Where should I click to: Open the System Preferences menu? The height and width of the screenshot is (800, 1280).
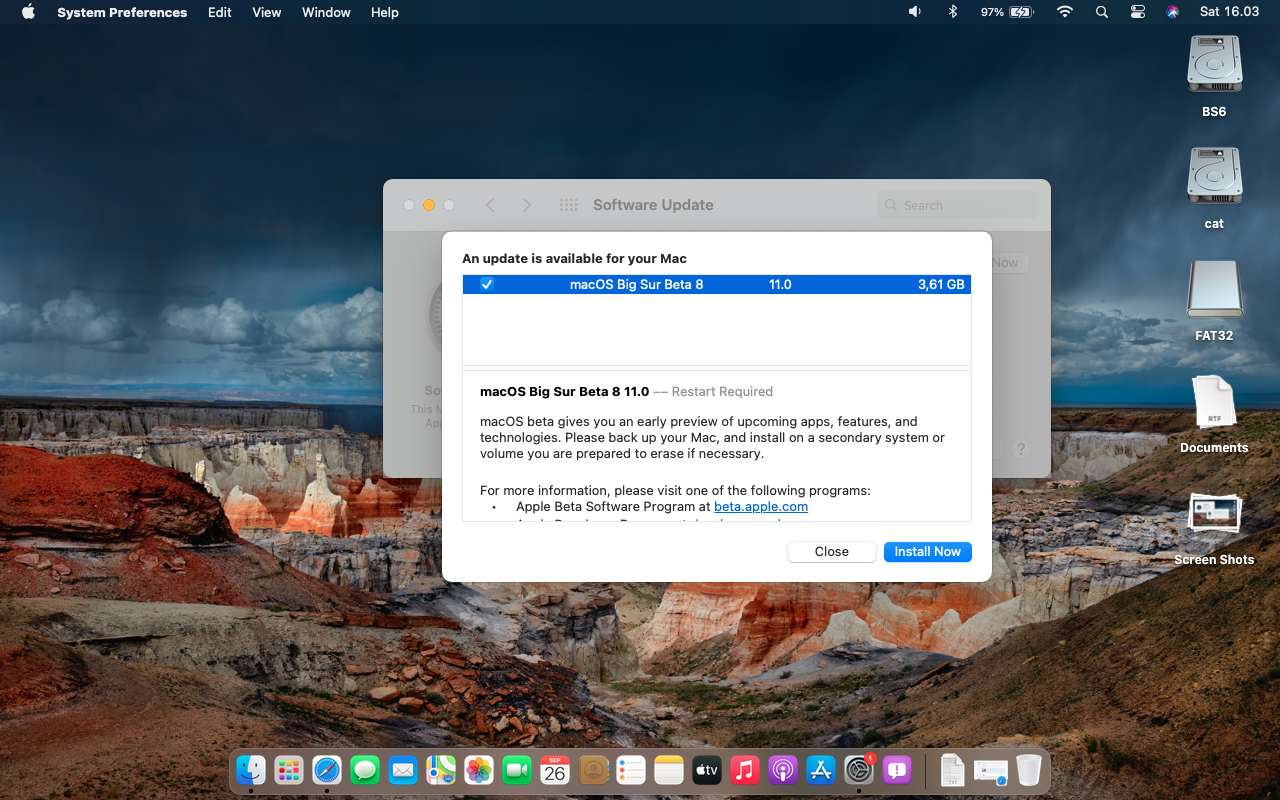point(122,12)
